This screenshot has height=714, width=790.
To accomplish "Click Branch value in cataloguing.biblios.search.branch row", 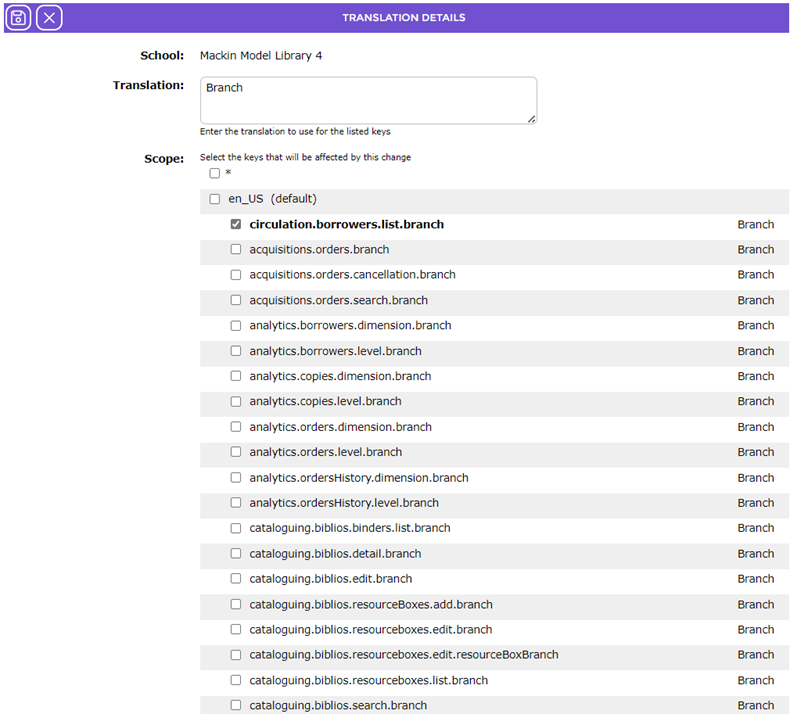I will tap(756, 705).
